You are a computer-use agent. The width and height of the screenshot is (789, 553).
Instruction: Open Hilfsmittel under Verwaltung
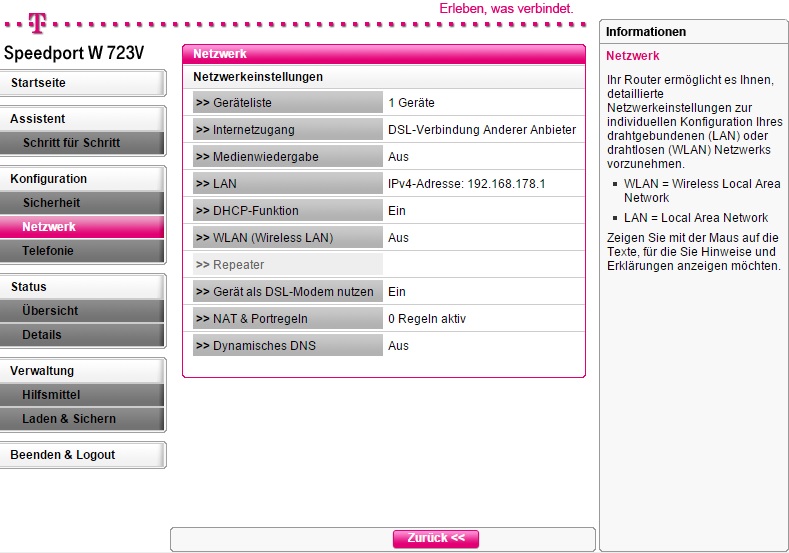pyautogui.click(x=82, y=395)
